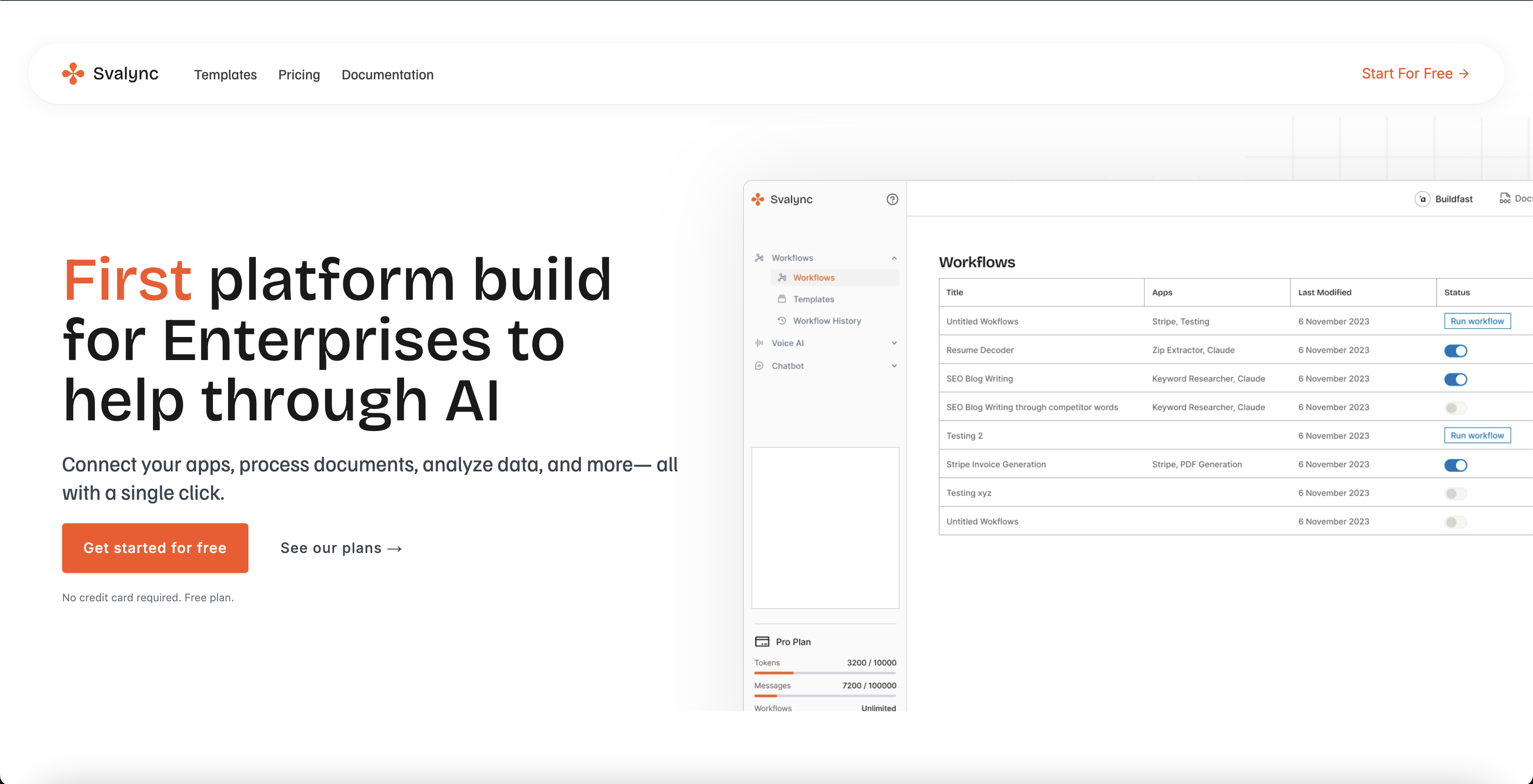This screenshot has width=1533, height=784.
Task: Click the Workflow History clock icon
Action: coord(782,321)
